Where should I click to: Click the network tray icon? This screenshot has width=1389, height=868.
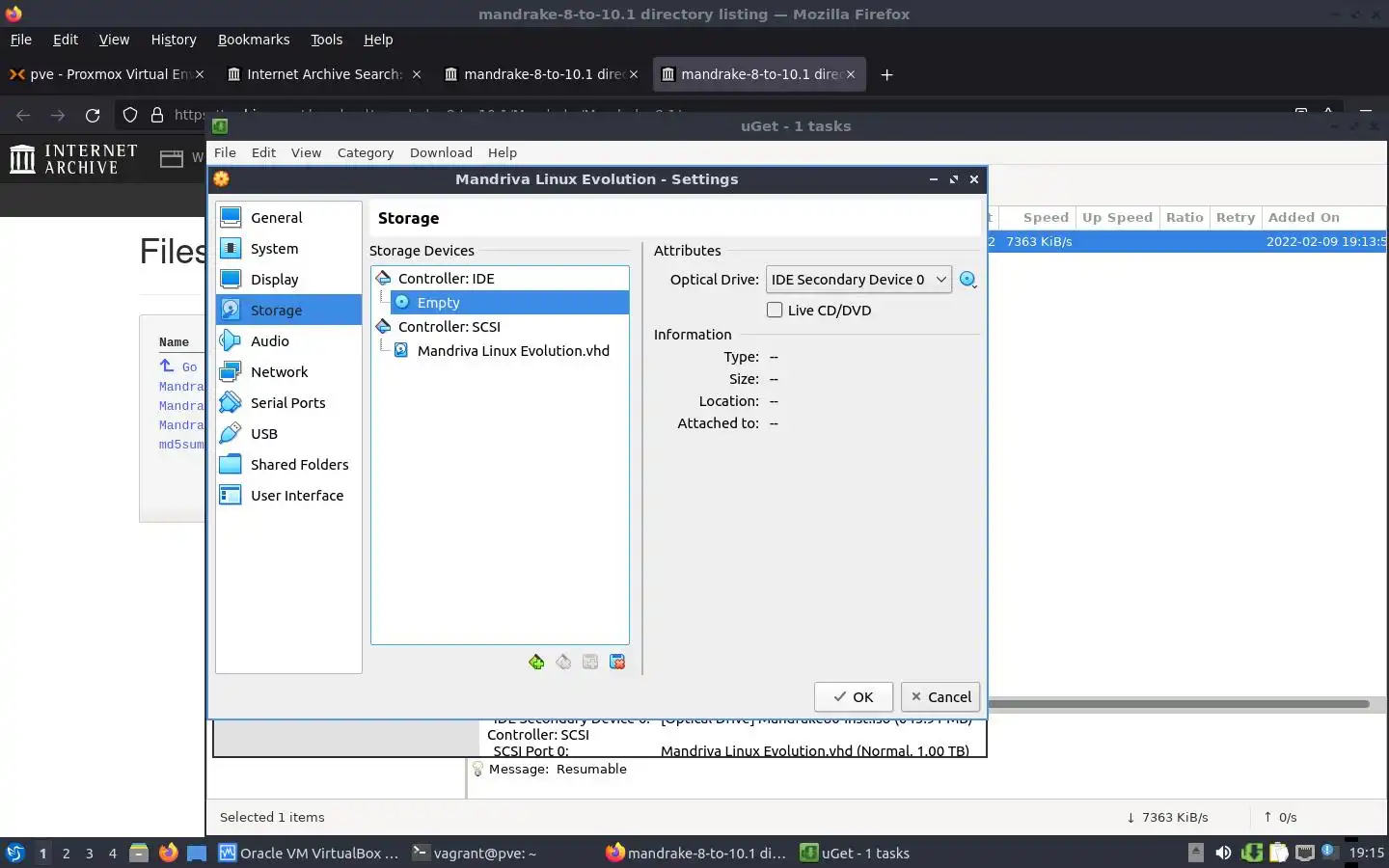pos(1304,853)
